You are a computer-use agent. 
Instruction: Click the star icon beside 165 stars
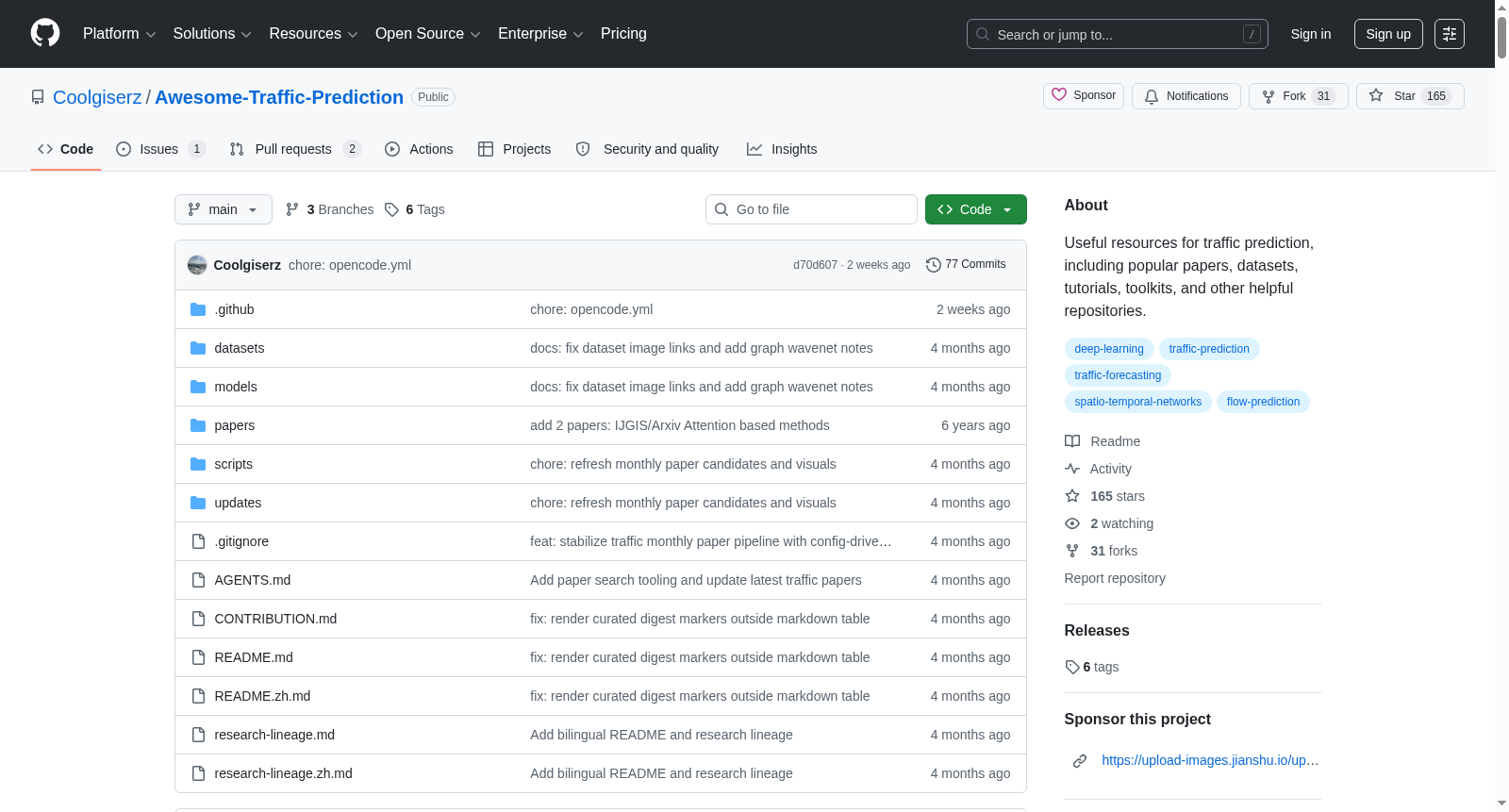[1072, 496]
